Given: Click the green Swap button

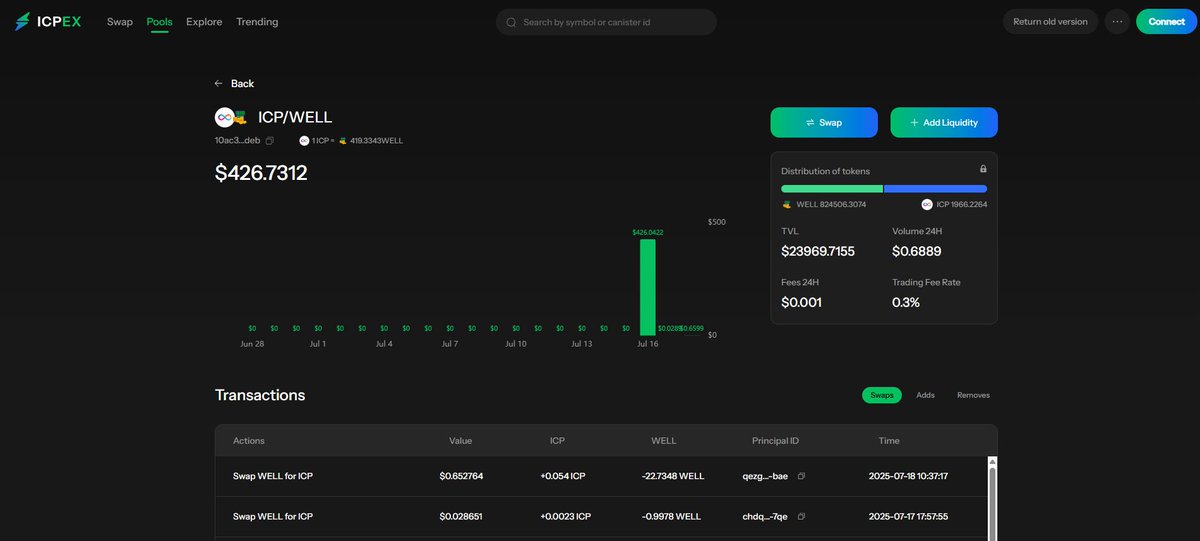Looking at the screenshot, I should coord(824,122).
